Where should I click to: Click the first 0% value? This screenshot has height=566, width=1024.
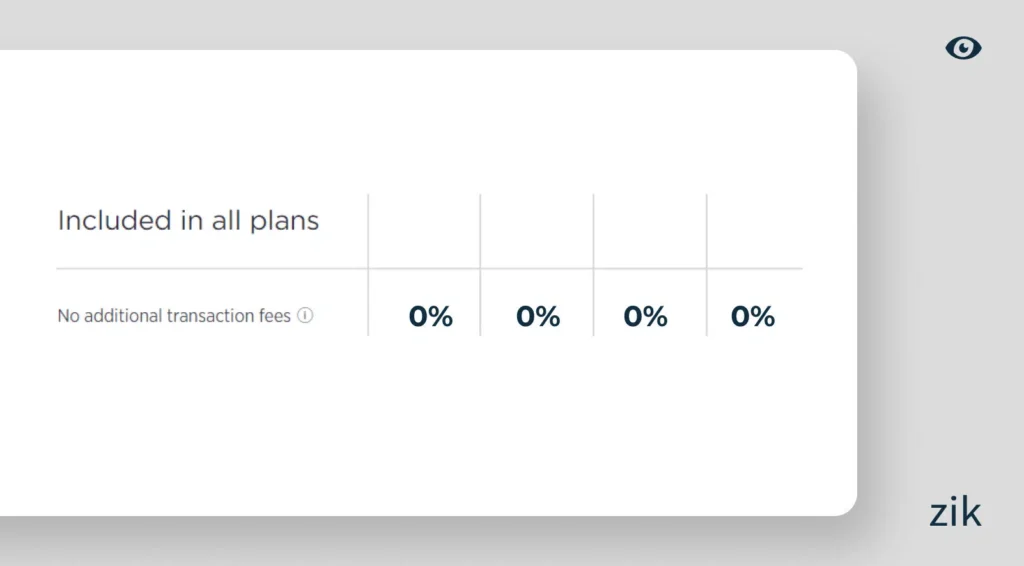[430, 317]
